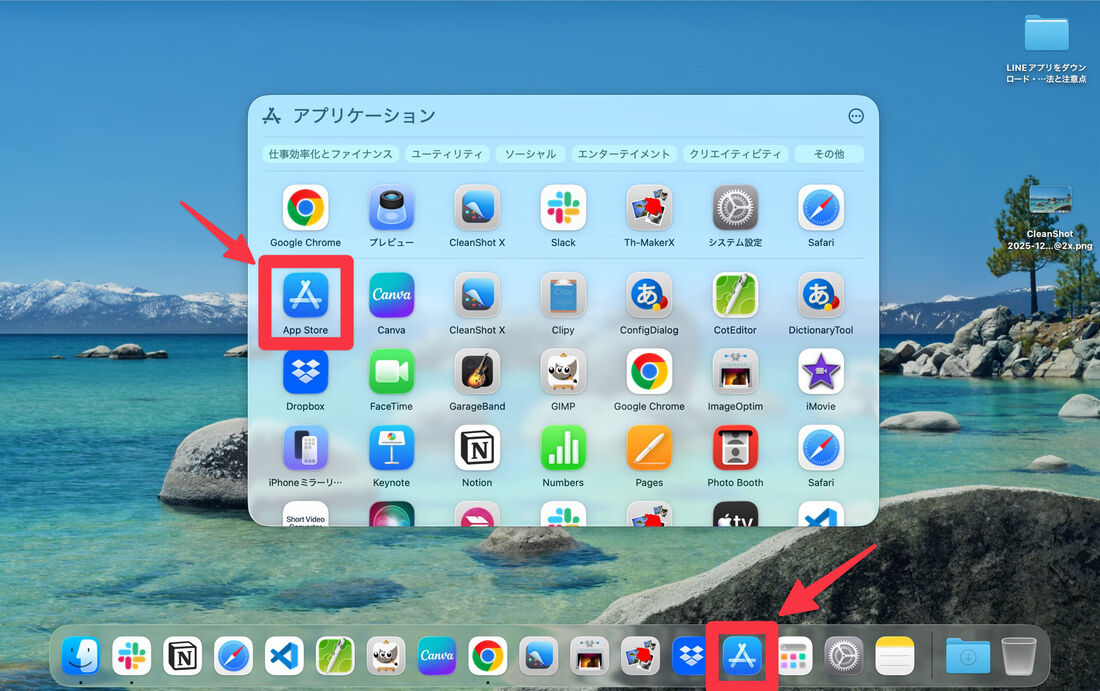Open the ellipsis (…) options menu
Screen dimensions: 1100x691
(856, 116)
